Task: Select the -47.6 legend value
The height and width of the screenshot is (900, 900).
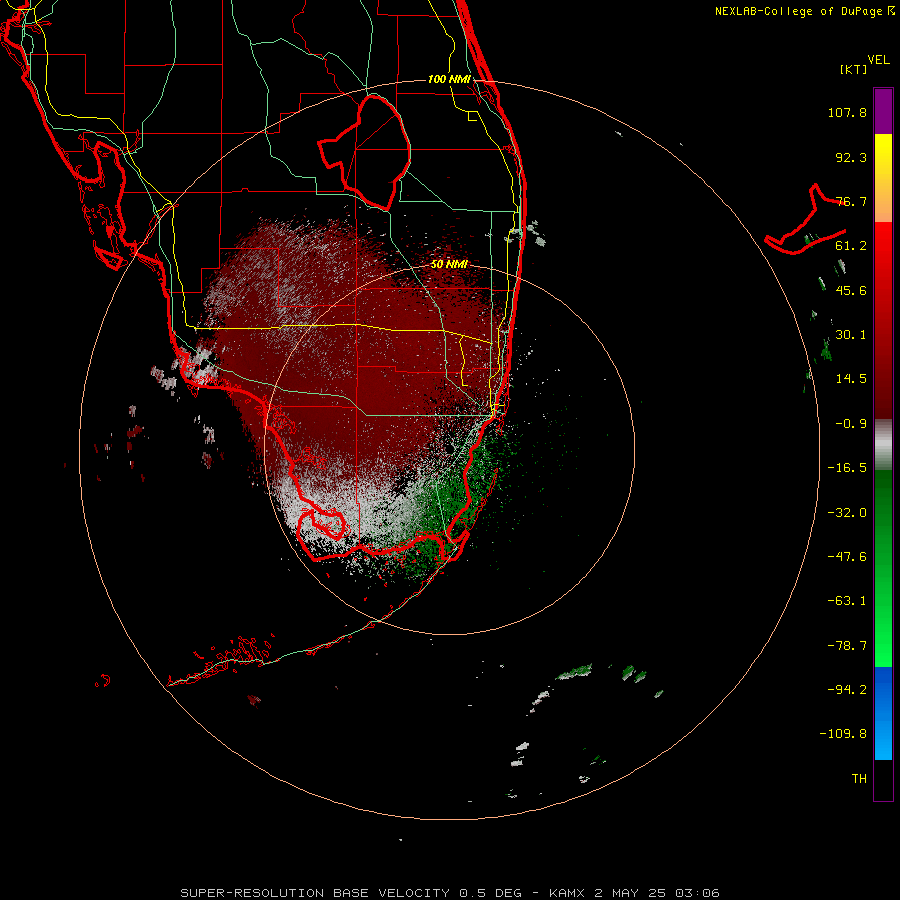Action: point(847,557)
